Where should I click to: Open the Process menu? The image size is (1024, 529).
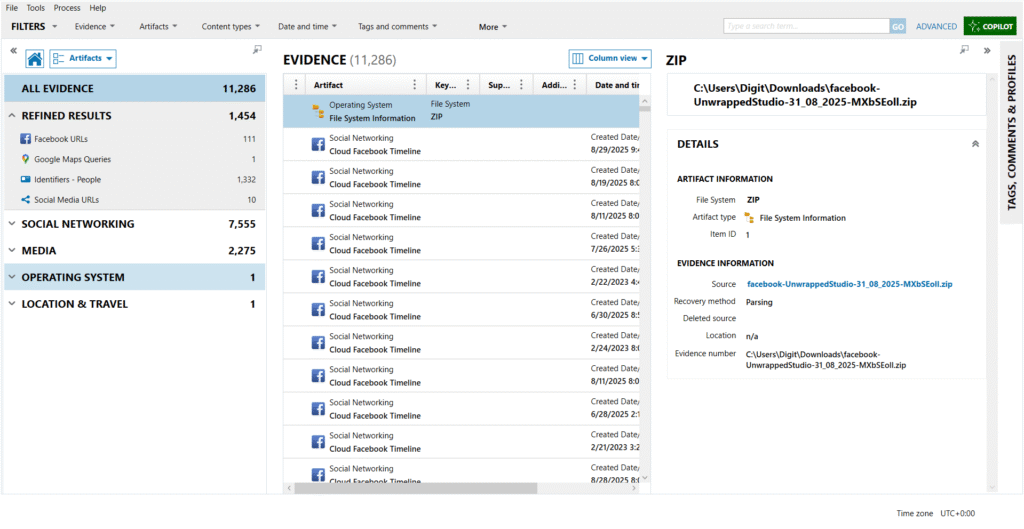click(67, 8)
